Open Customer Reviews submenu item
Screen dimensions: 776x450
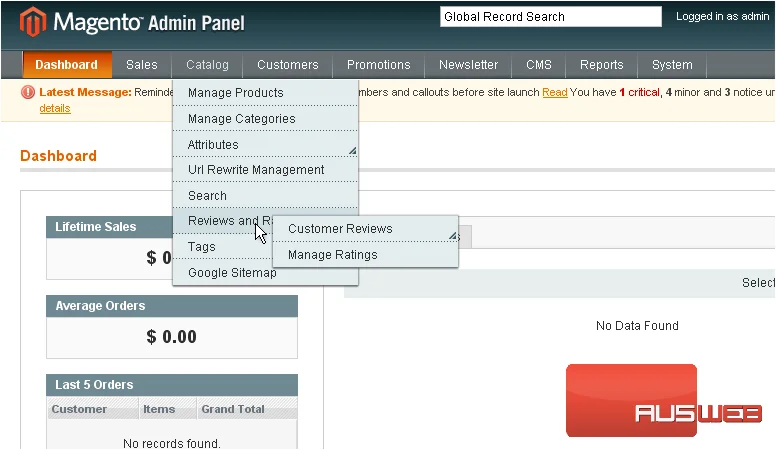[365, 229]
